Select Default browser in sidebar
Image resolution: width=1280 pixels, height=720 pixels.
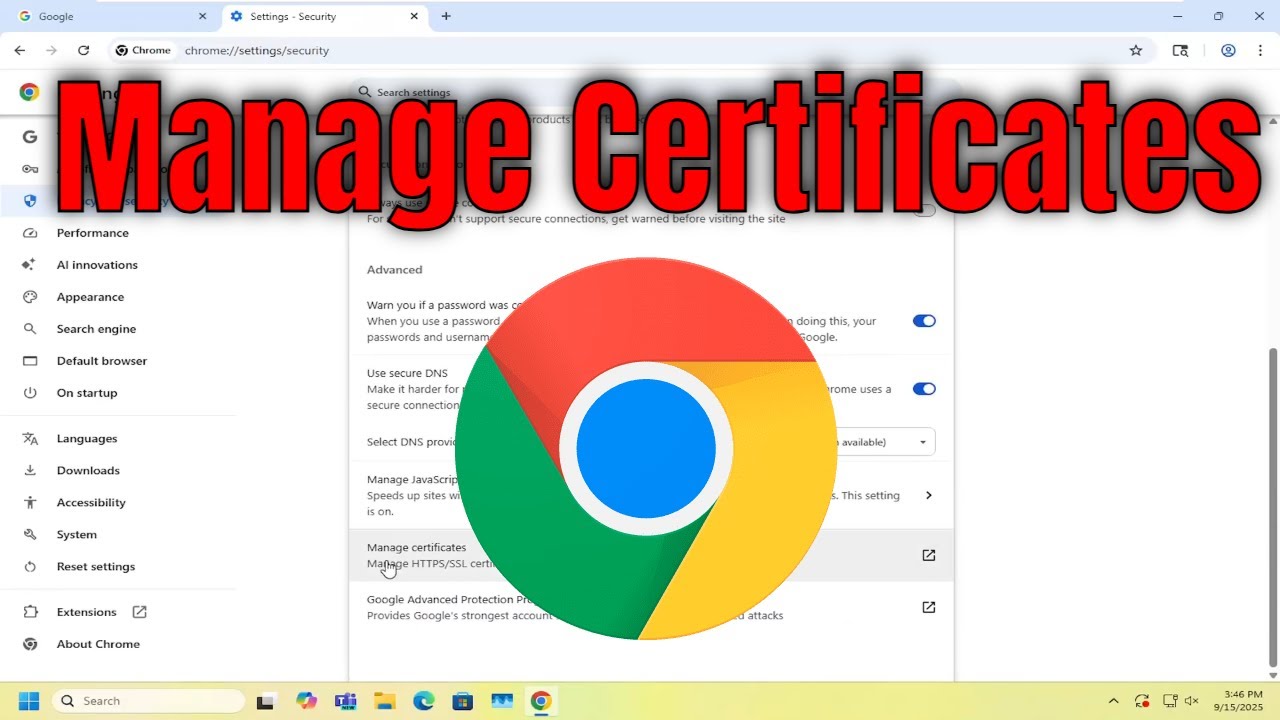point(101,361)
